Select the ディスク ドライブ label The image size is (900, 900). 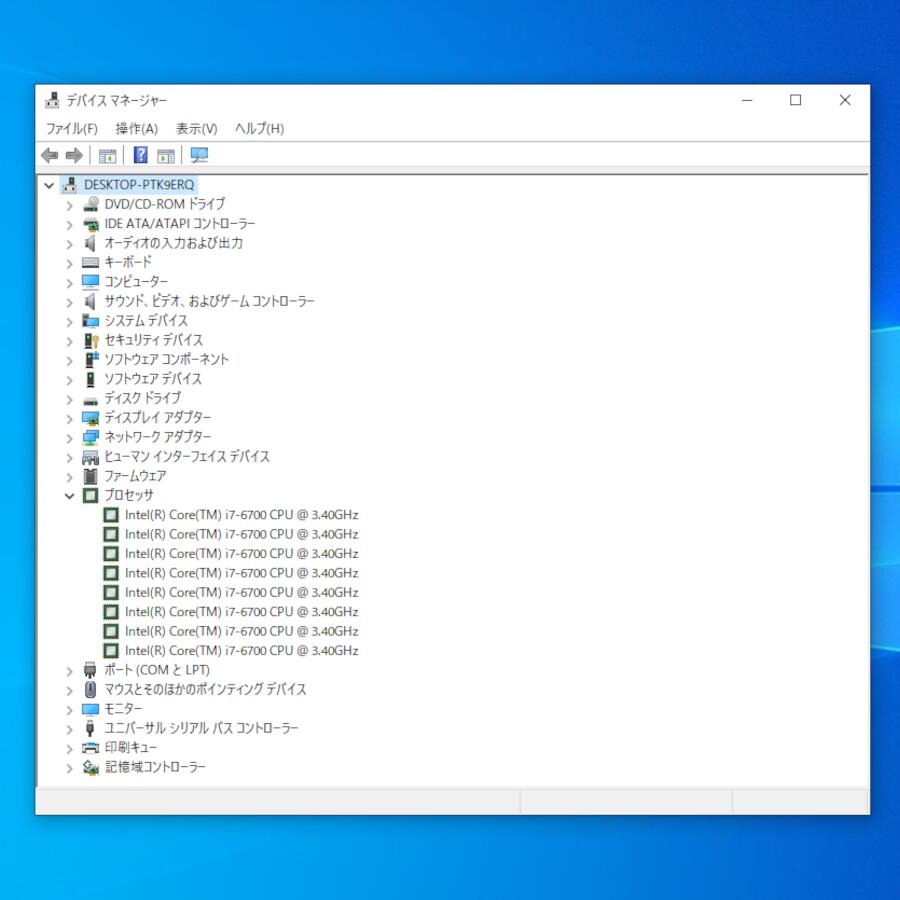142,398
